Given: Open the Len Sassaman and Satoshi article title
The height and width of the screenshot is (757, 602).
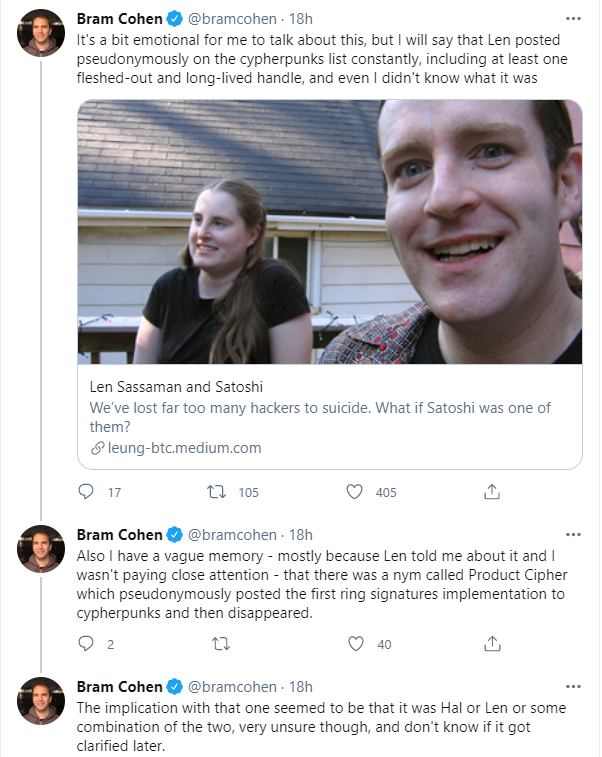Looking at the screenshot, I should [x=176, y=386].
